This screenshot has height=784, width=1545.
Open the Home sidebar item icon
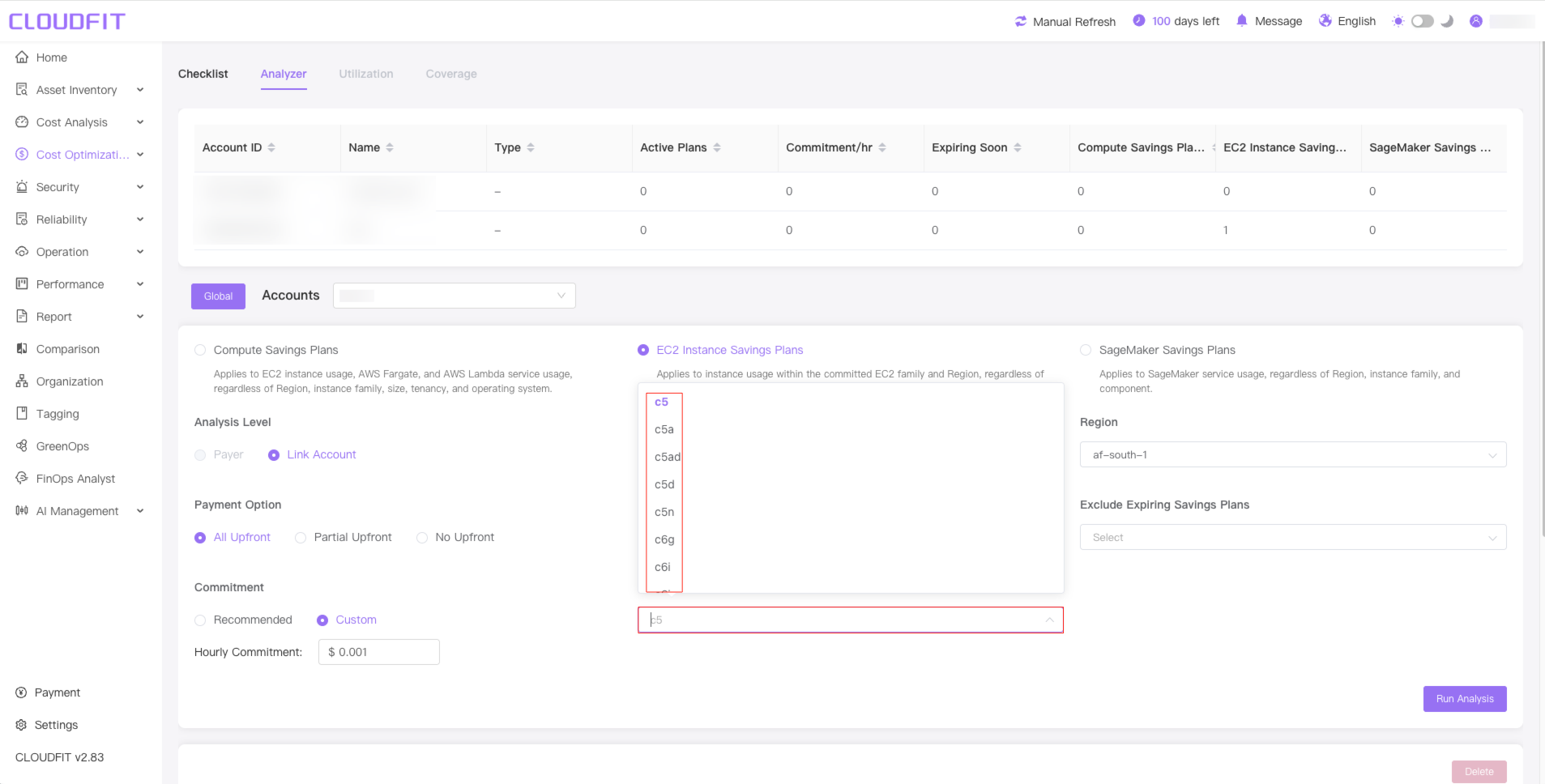[x=22, y=58]
